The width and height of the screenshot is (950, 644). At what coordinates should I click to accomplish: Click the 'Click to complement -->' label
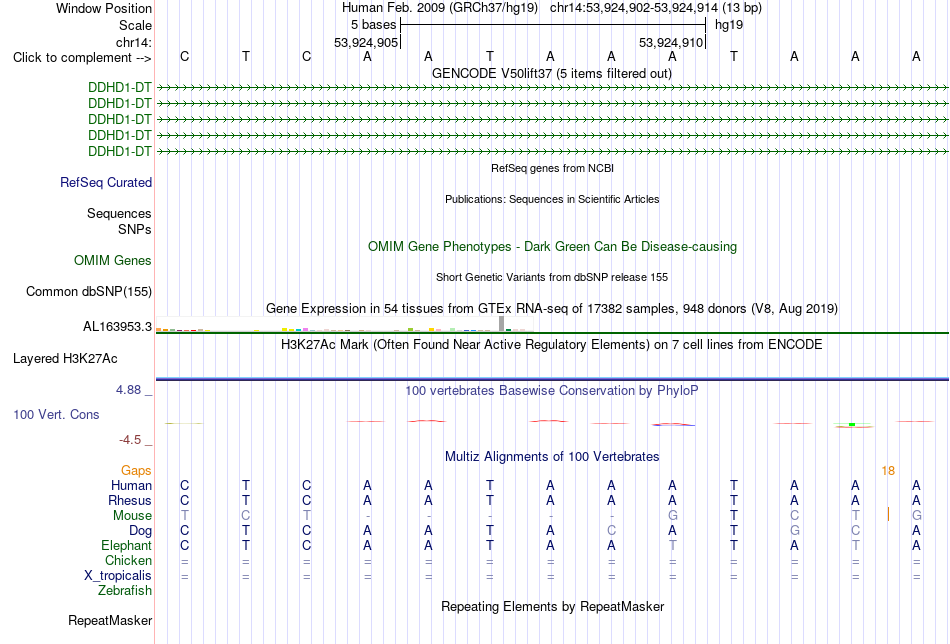(82, 58)
